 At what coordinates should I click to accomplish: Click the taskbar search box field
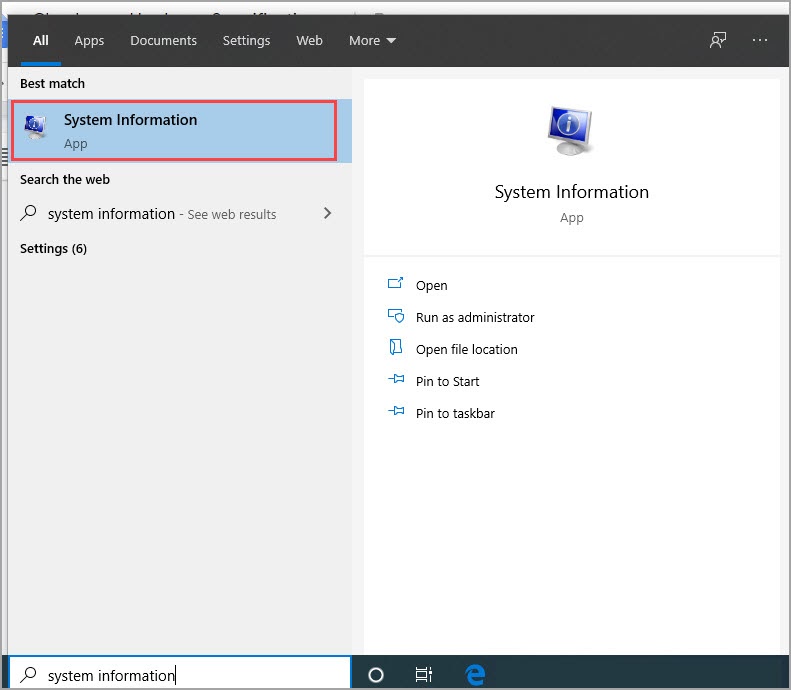180,674
